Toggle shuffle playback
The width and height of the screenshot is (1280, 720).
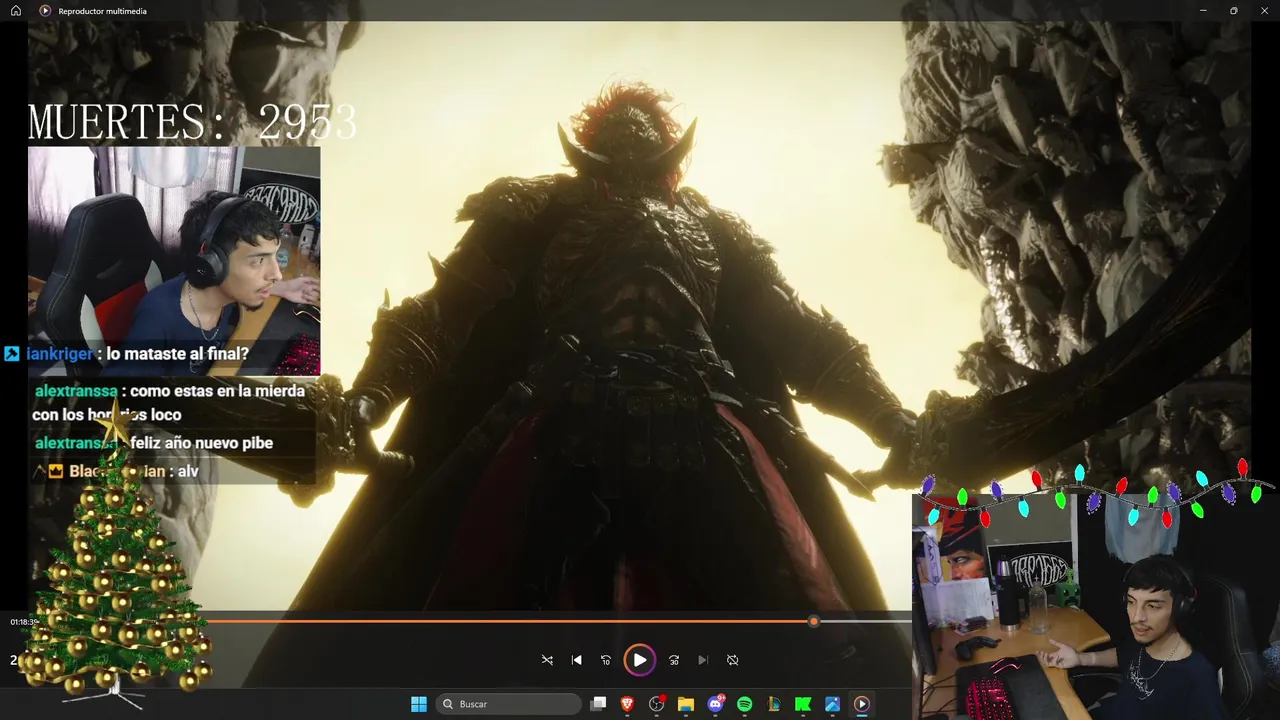547,660
